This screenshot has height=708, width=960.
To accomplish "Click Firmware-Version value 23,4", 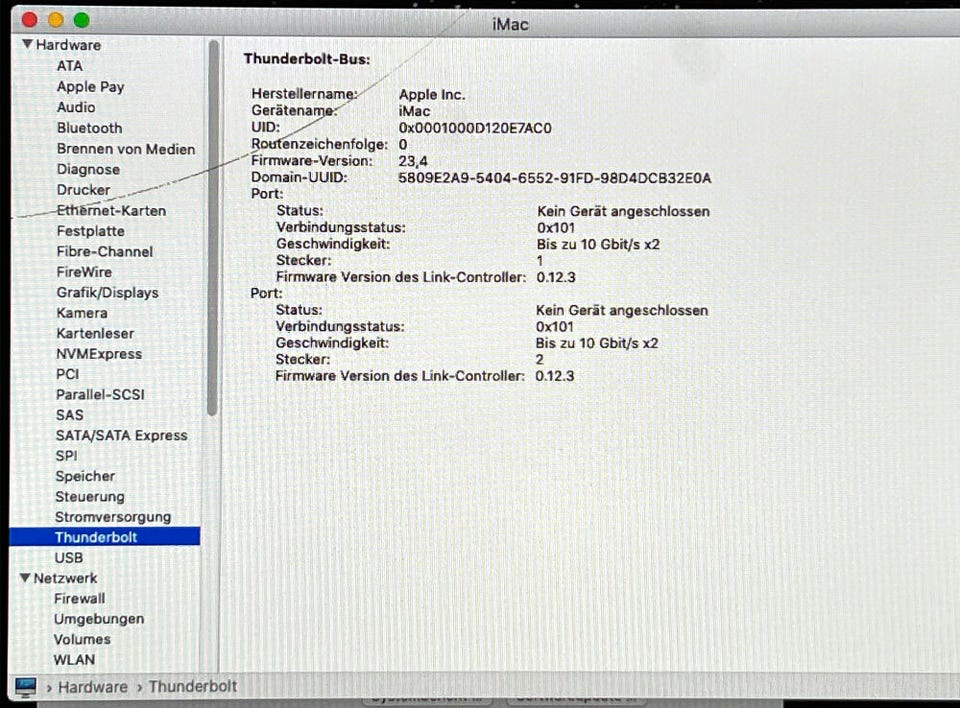I will click(x=413, y=161).
